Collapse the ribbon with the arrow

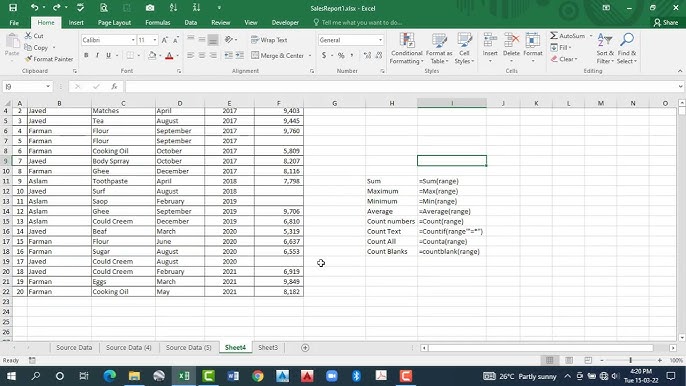pyautogui.click(x=680, y=71)
